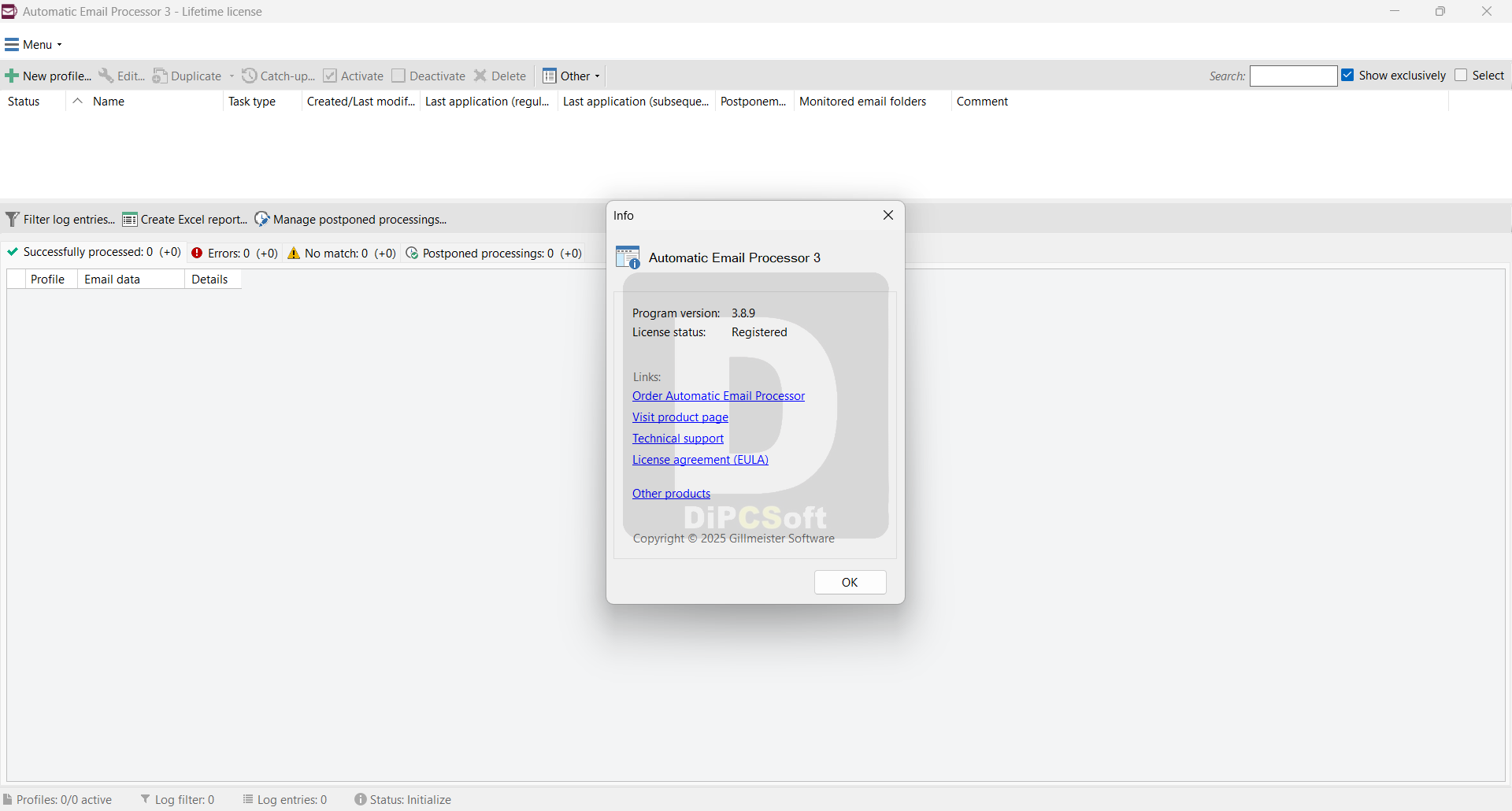Click the New profile plus icon
Viewport: 1512px width, 811px height.
pos(12,76)
